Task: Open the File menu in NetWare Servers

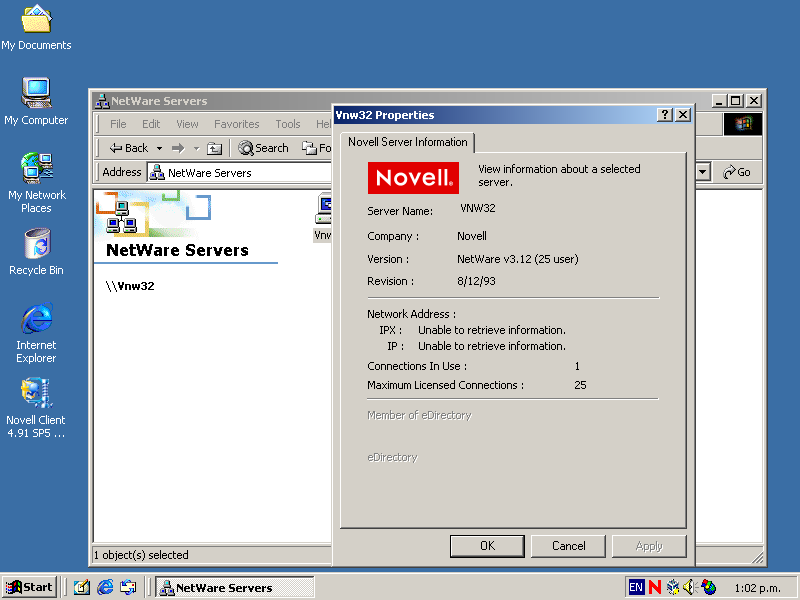Action: click(118, 124)
